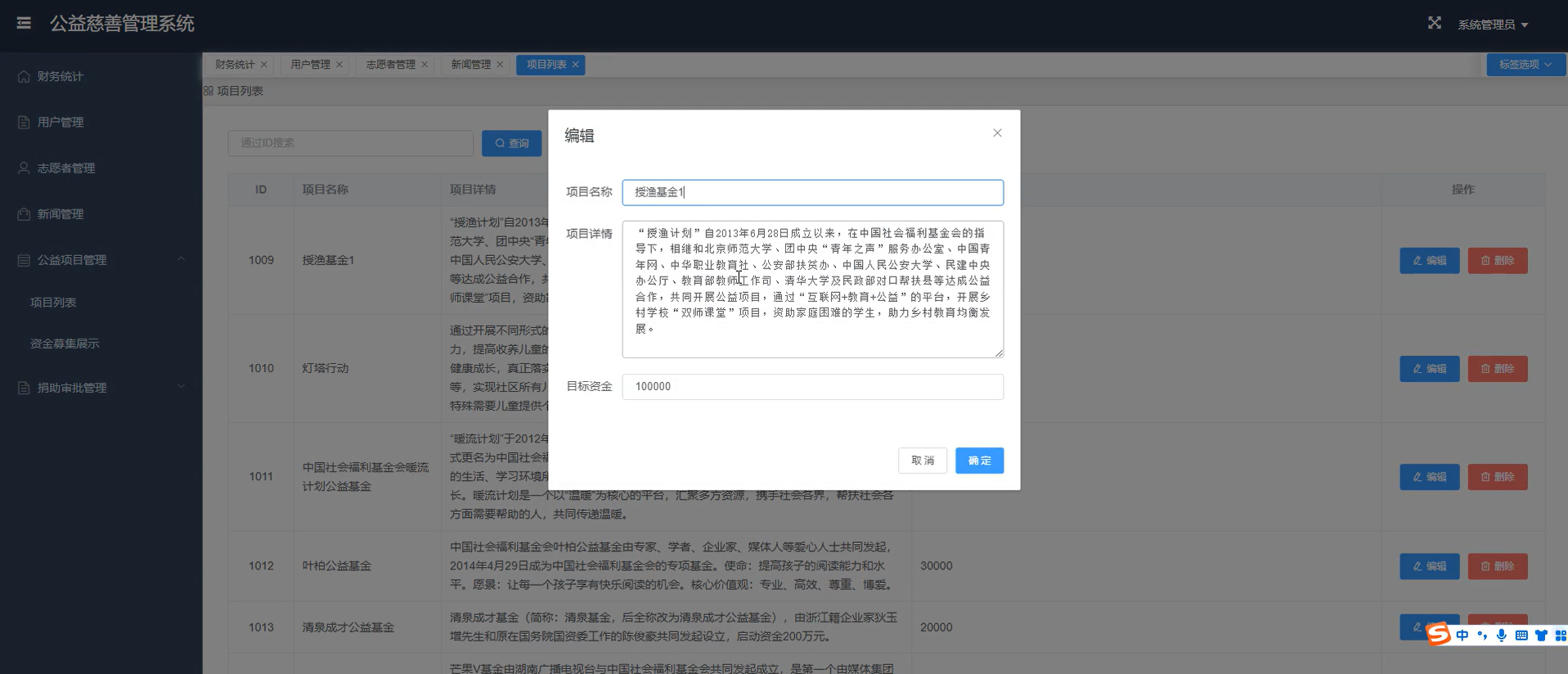Close the 编辑 dialog with the X

[x=997, y=133]
